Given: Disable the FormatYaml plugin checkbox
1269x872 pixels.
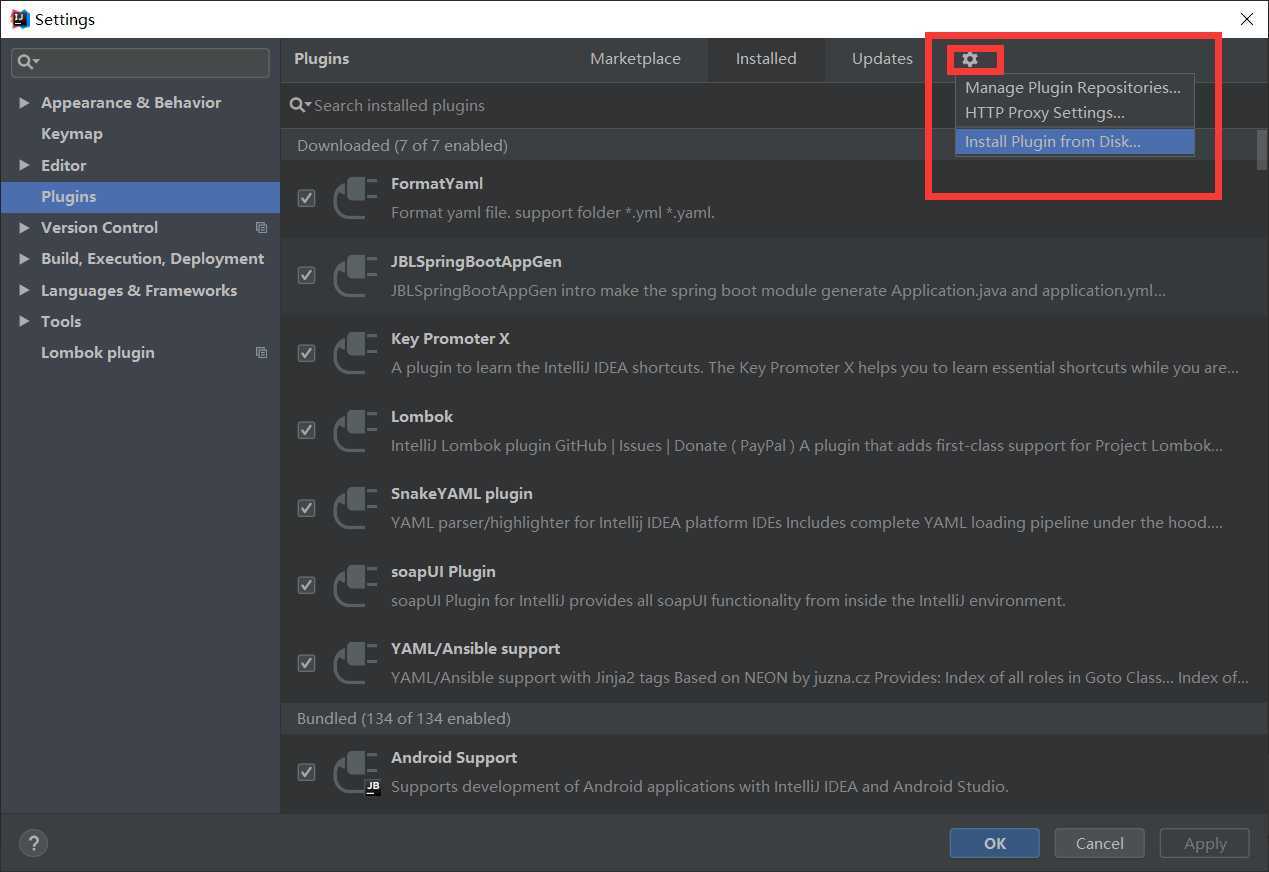Looking at the screenshot, I should point(307,198).
